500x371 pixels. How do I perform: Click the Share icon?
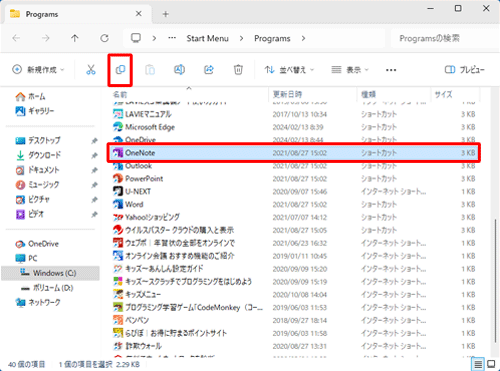pyautogui.click(x=209, y=70)
